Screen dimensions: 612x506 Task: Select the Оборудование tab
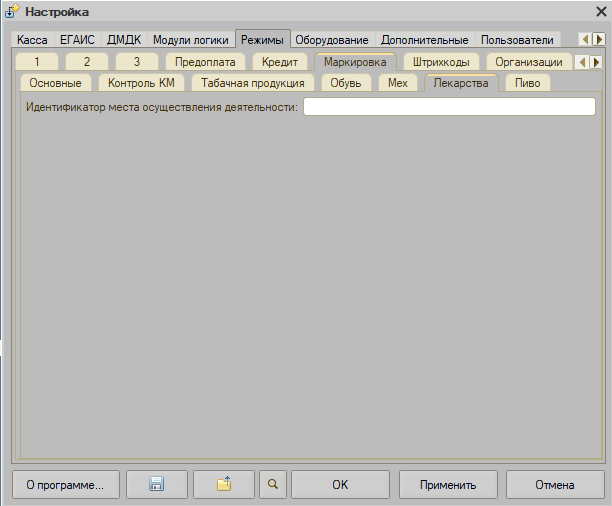coord(332,40)
